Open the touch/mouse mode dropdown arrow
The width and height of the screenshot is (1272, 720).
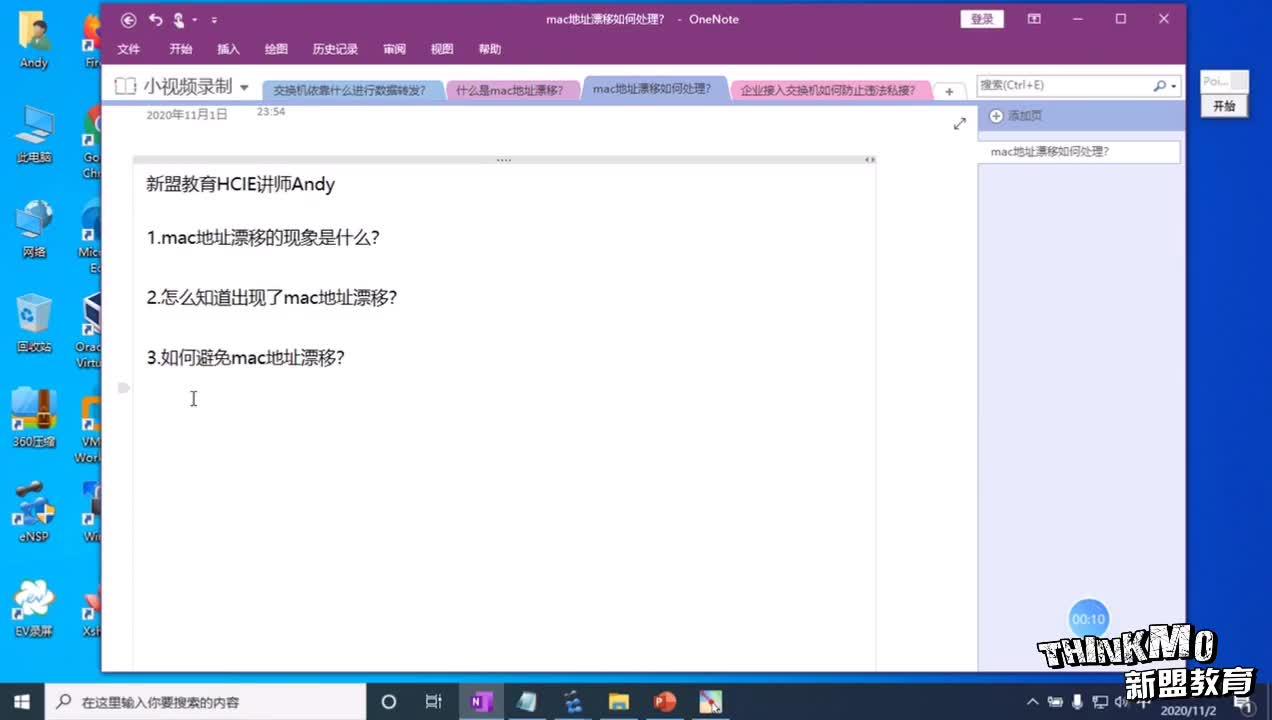pyautogui.click(x=195, y=20)
